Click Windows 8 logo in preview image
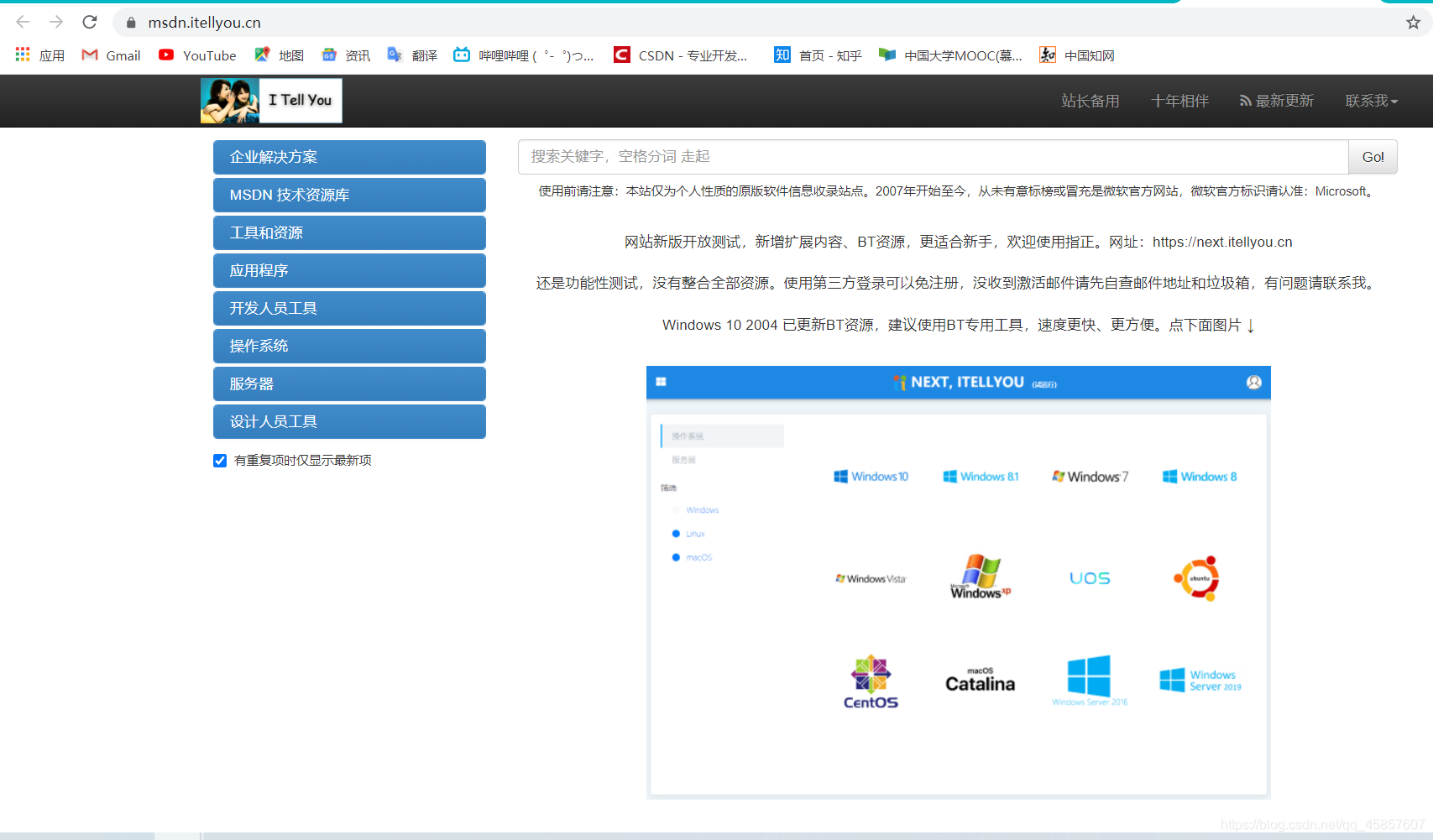 click(1200, 477)
